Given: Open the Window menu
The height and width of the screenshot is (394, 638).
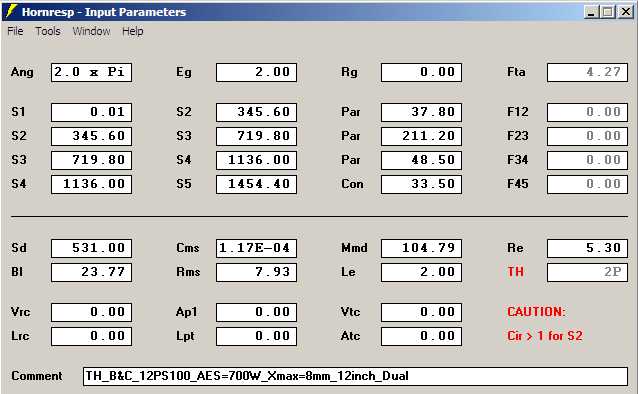Looking at the screenshot, I should [91, 31].
